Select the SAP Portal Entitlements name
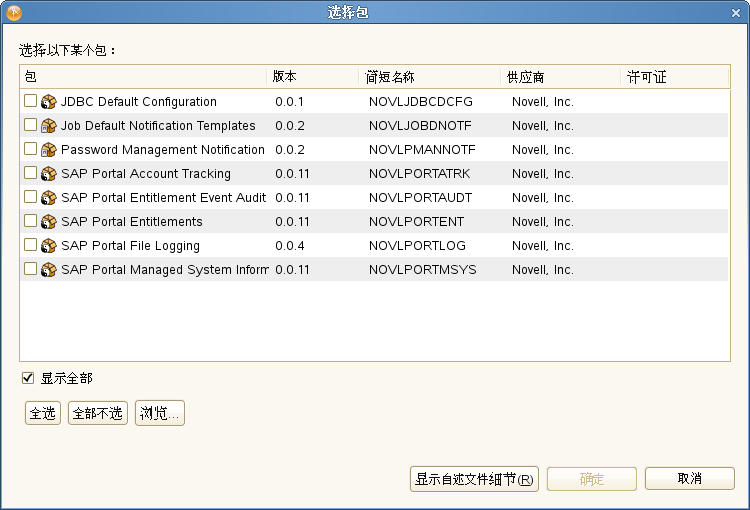Image resolution: width=750 pixels, height=510 pixels. (x=132, y=222)
